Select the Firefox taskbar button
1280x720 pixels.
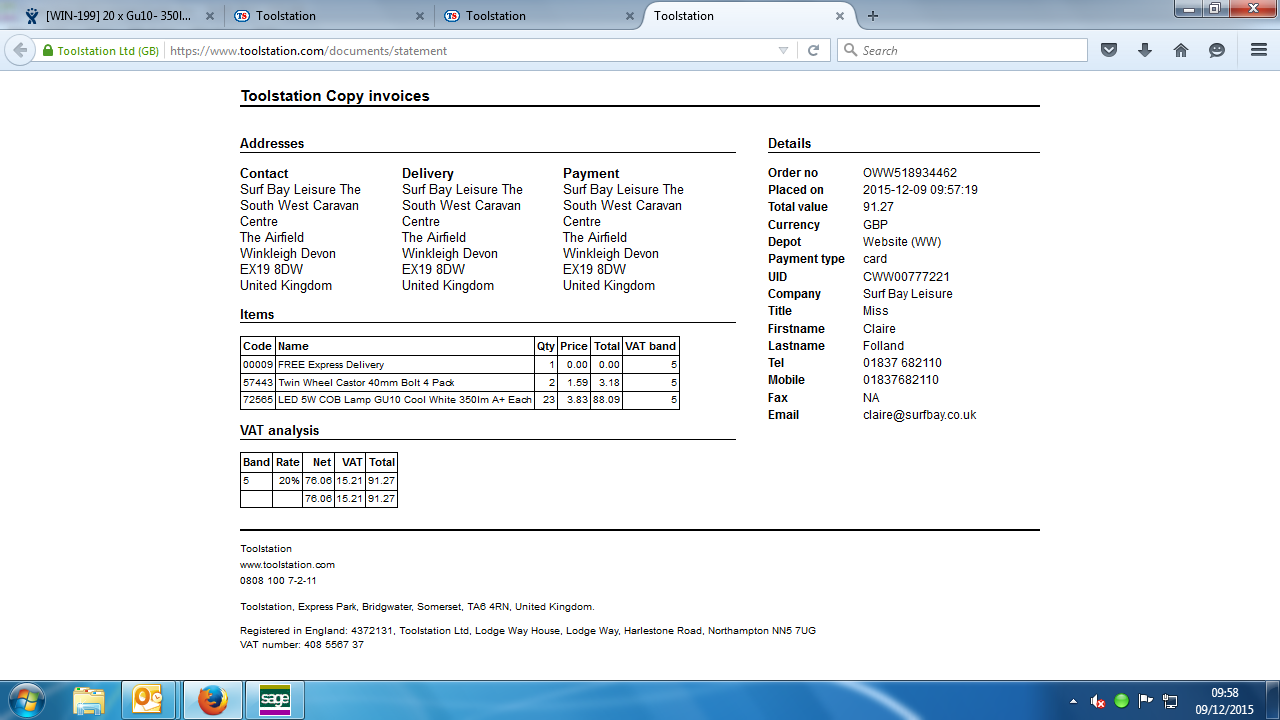coord(212,700)
